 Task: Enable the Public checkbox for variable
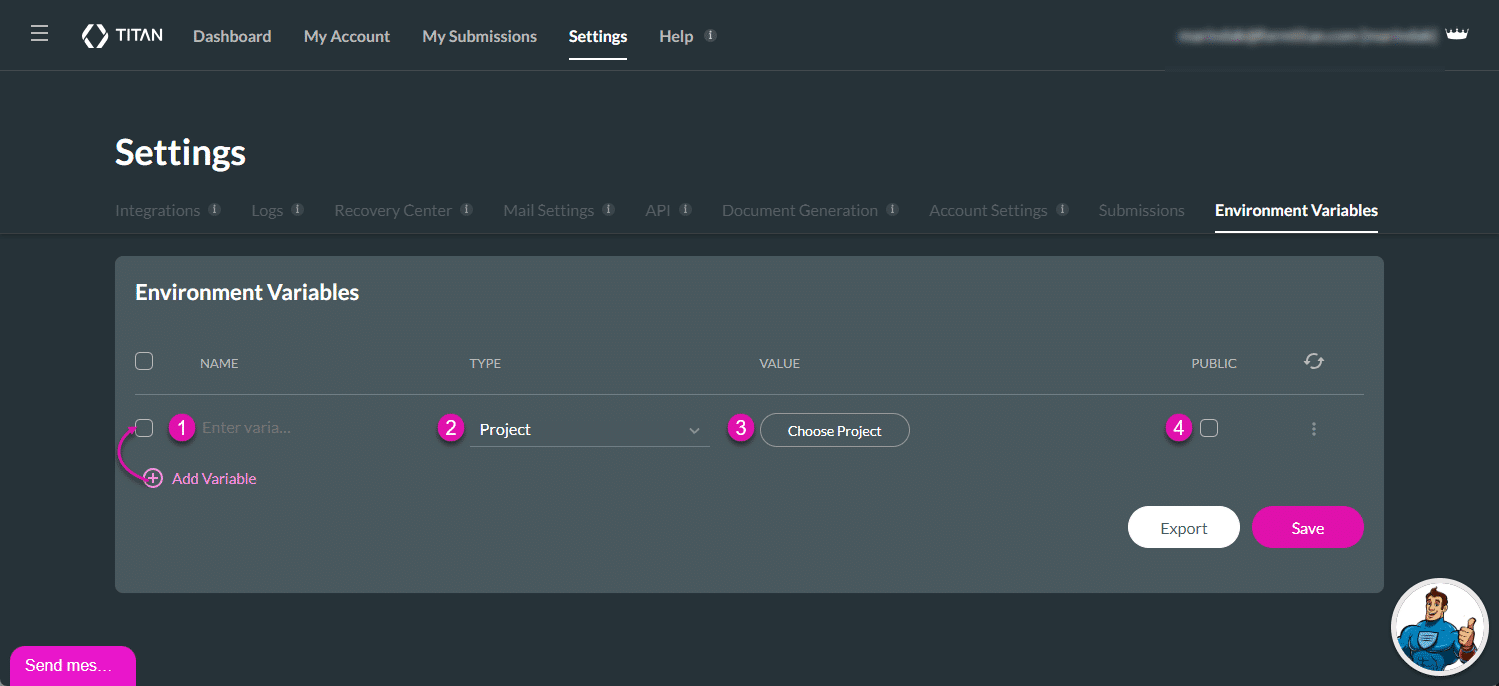[x=1209, y=428]
